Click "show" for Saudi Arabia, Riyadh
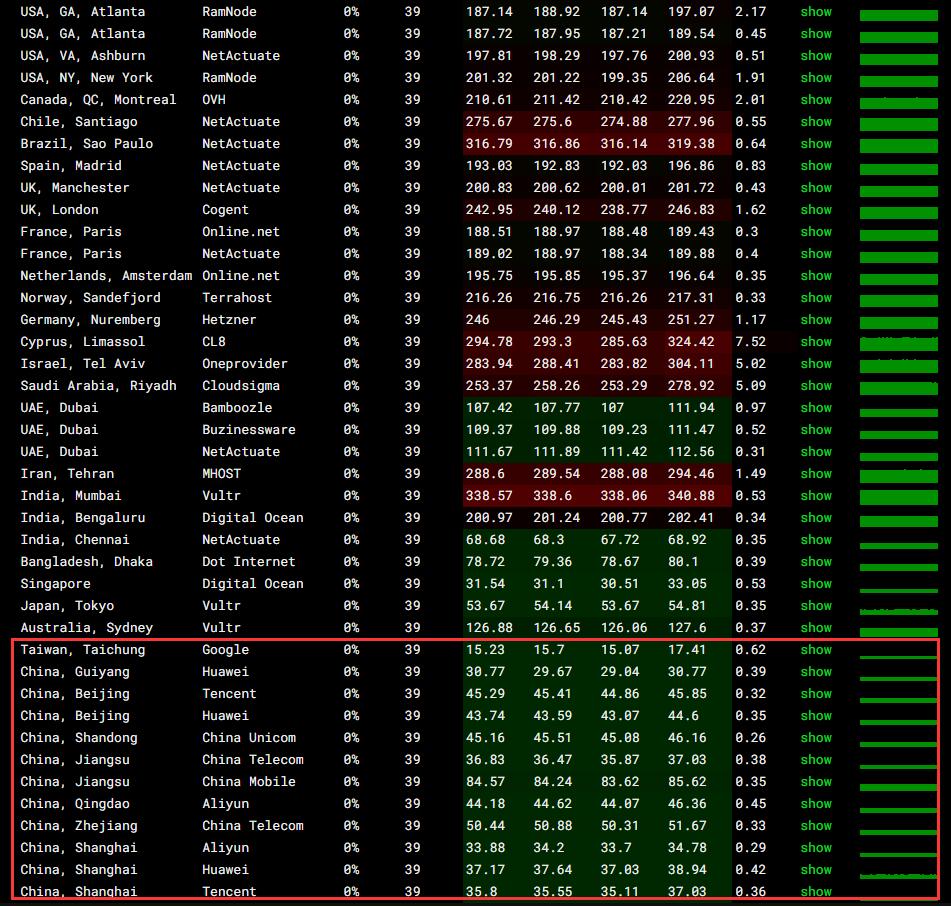 coord(816,385)
